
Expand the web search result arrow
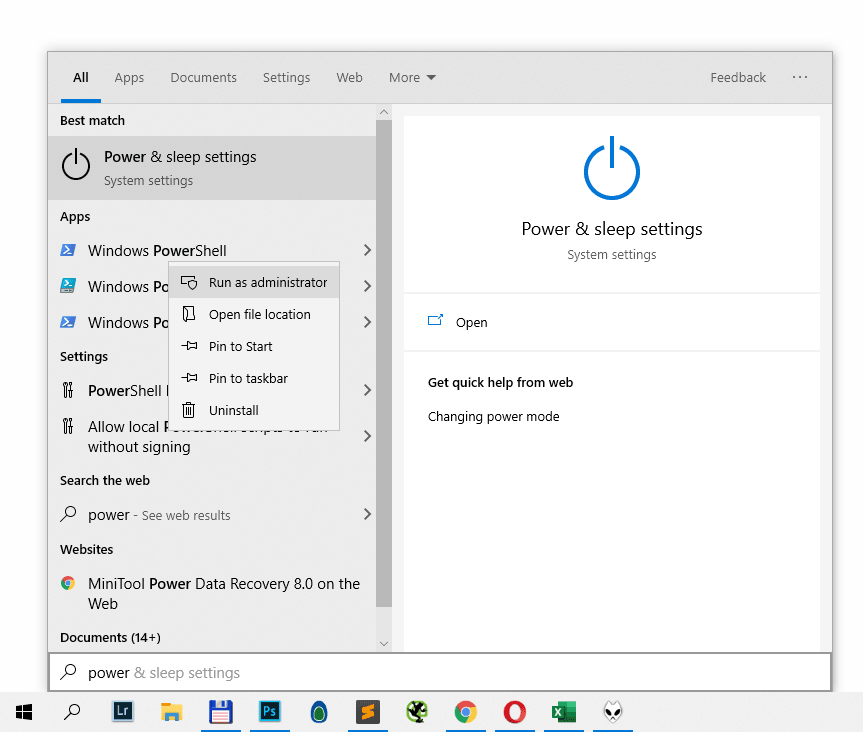367,514
